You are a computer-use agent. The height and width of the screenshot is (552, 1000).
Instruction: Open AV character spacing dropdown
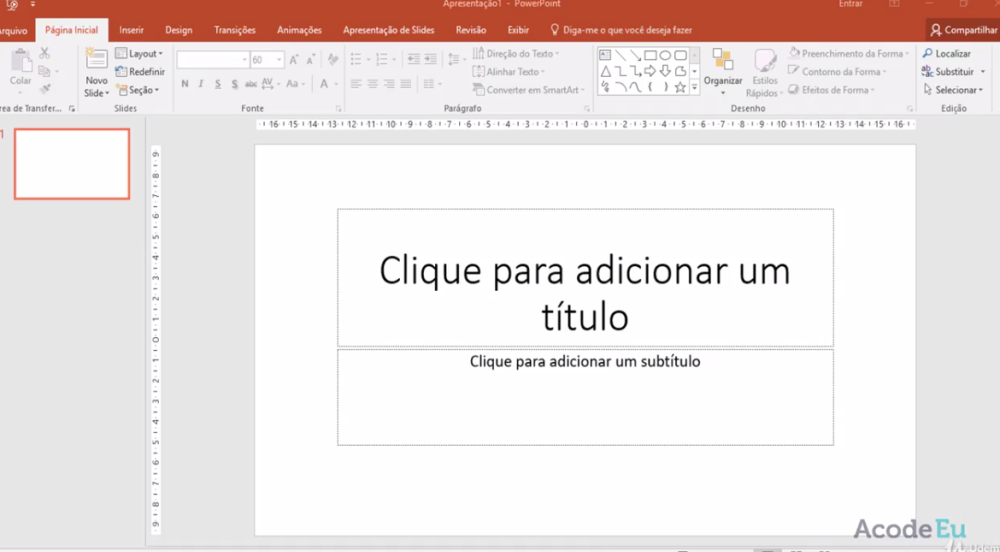(270, 84)
